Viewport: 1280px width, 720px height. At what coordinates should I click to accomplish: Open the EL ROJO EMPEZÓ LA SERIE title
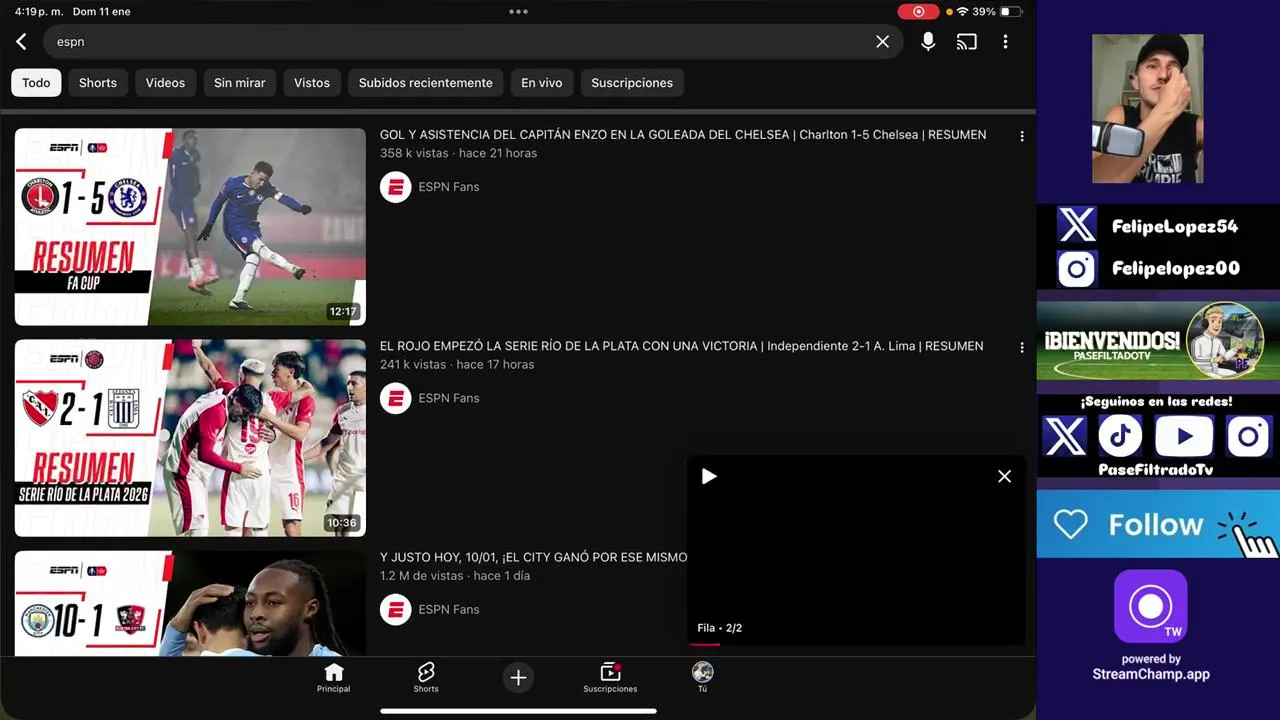[x=681, y=346]
